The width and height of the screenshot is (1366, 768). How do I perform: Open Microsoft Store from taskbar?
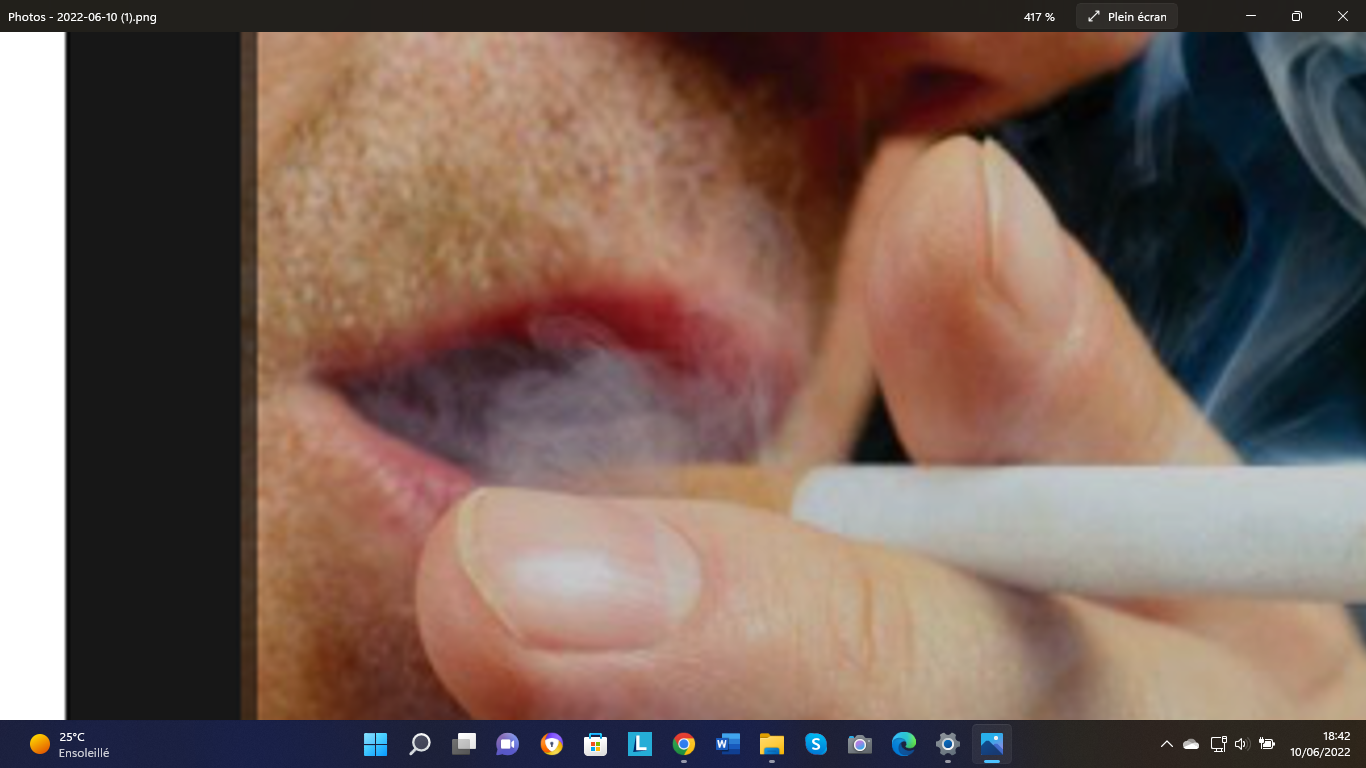(596, 744)
